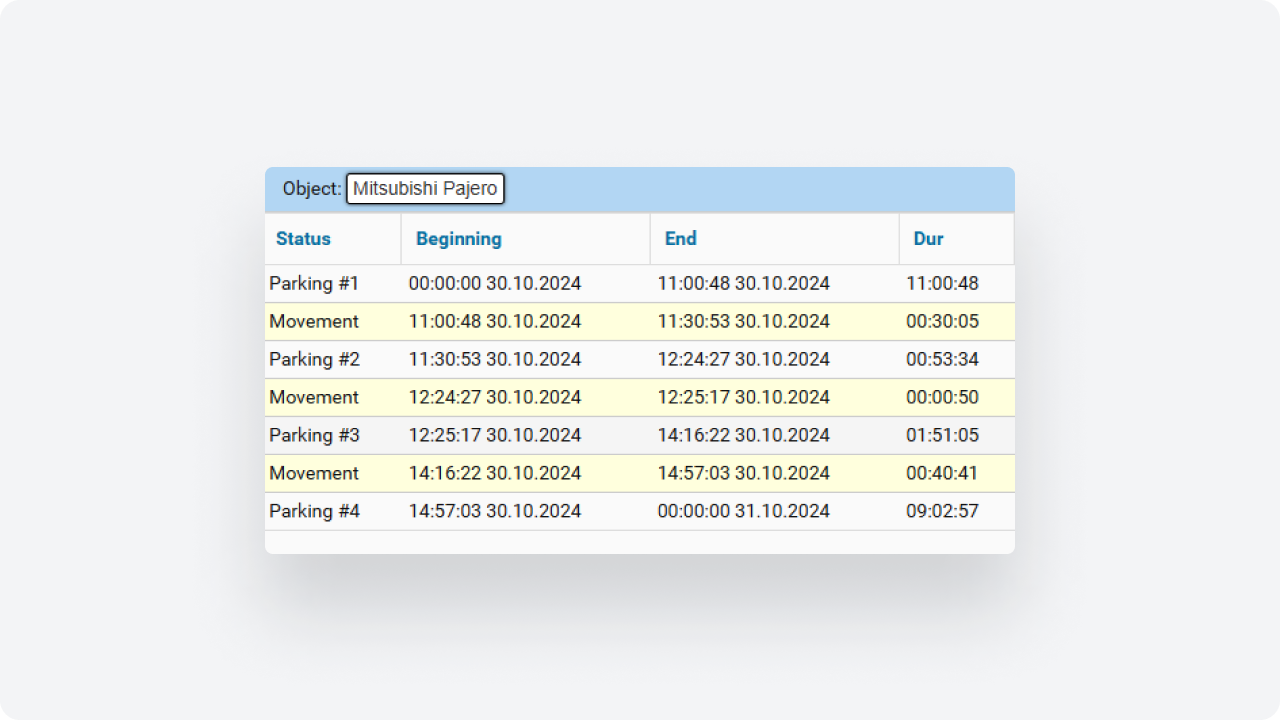Click the Object label in header
1280x720 pixels.
point(311,189)
